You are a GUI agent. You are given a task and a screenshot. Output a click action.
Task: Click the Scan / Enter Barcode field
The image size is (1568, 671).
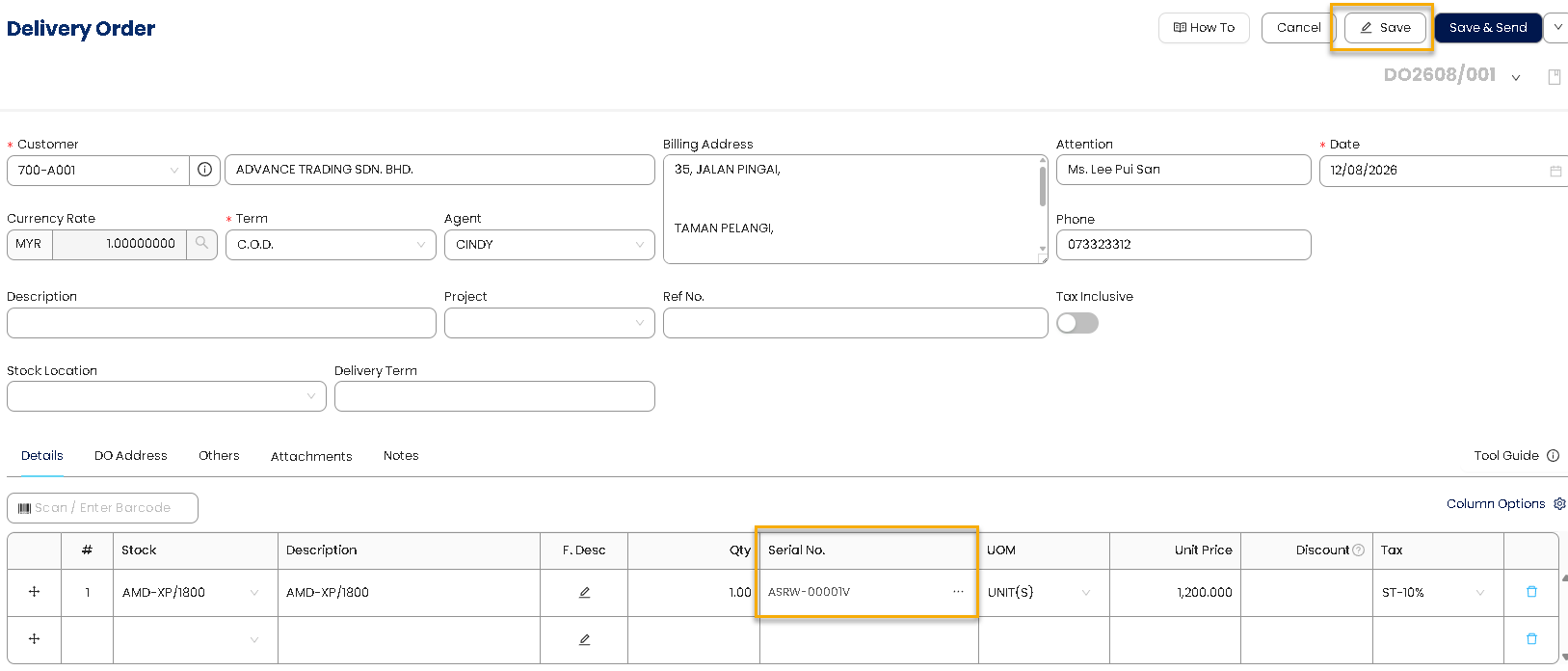click(102, 508)
